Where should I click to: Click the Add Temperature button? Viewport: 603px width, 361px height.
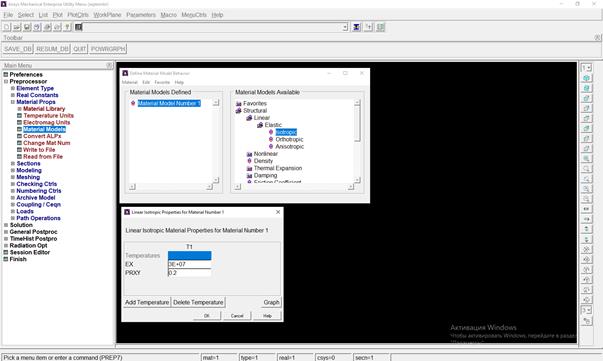[147, 303]
